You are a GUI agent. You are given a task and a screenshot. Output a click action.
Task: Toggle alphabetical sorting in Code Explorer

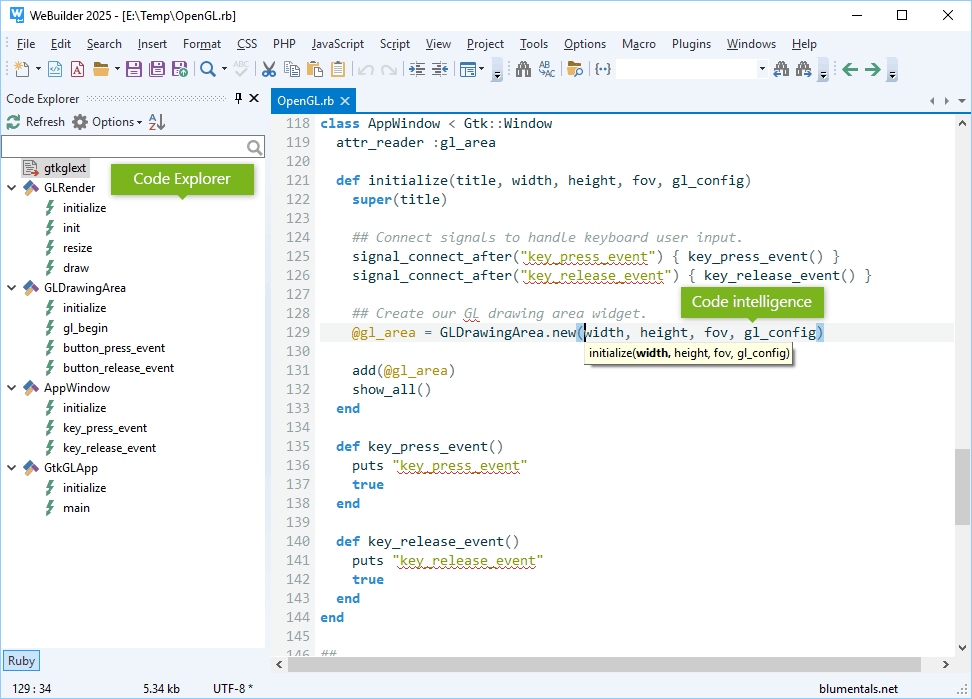(156, 122)
